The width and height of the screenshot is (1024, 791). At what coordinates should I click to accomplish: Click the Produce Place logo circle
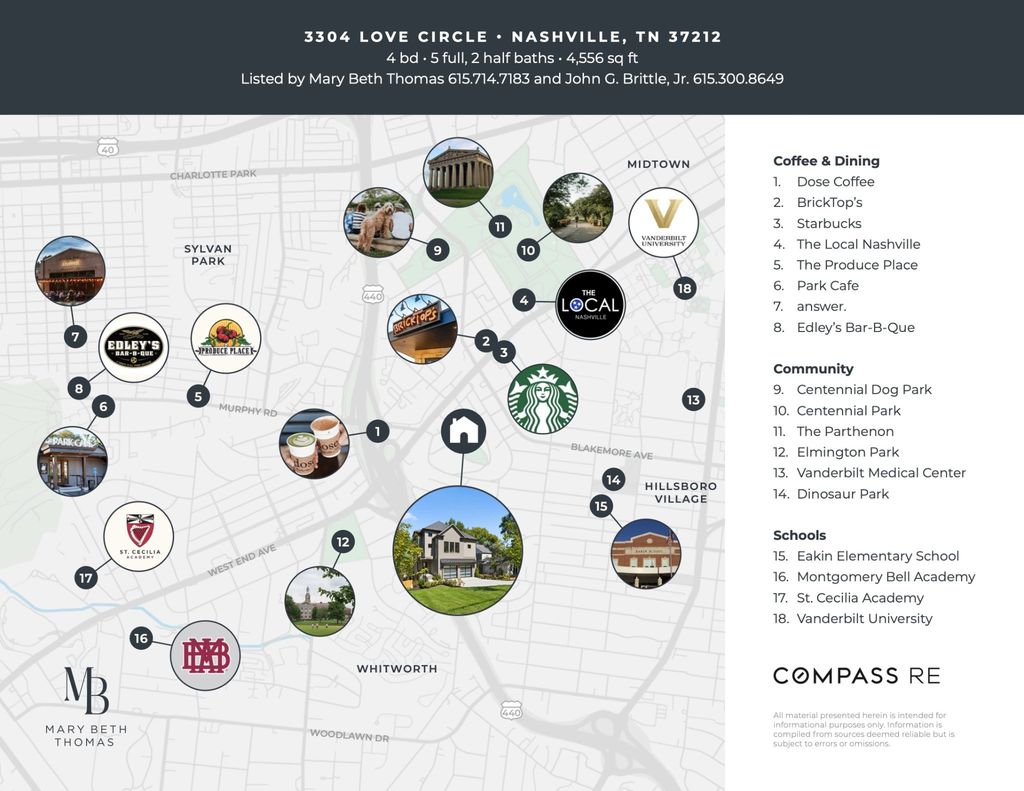(x=226, y=338)
